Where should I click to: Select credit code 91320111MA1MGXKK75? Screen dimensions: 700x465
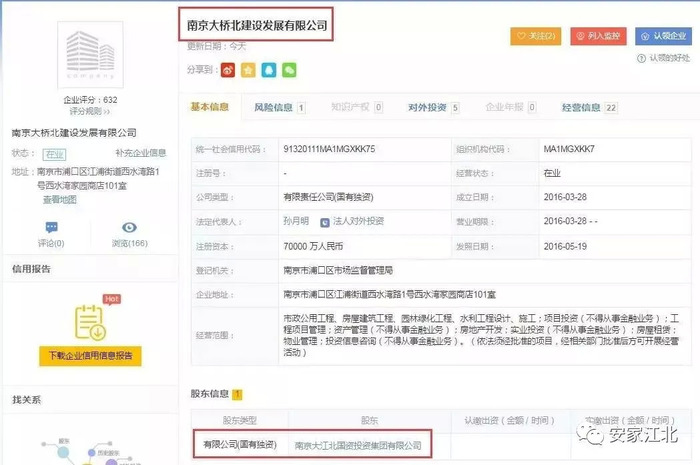[329, 149]
